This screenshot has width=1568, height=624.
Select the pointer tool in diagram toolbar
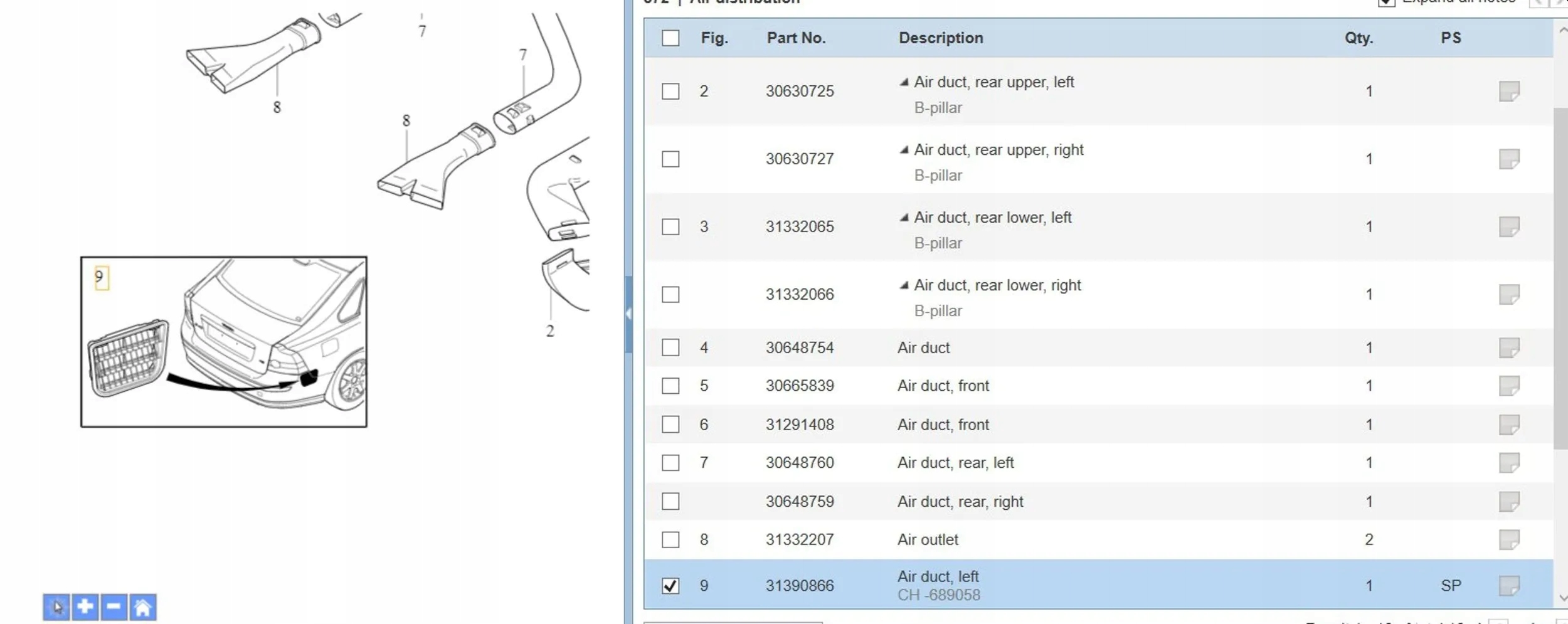(x=56, y=607)
